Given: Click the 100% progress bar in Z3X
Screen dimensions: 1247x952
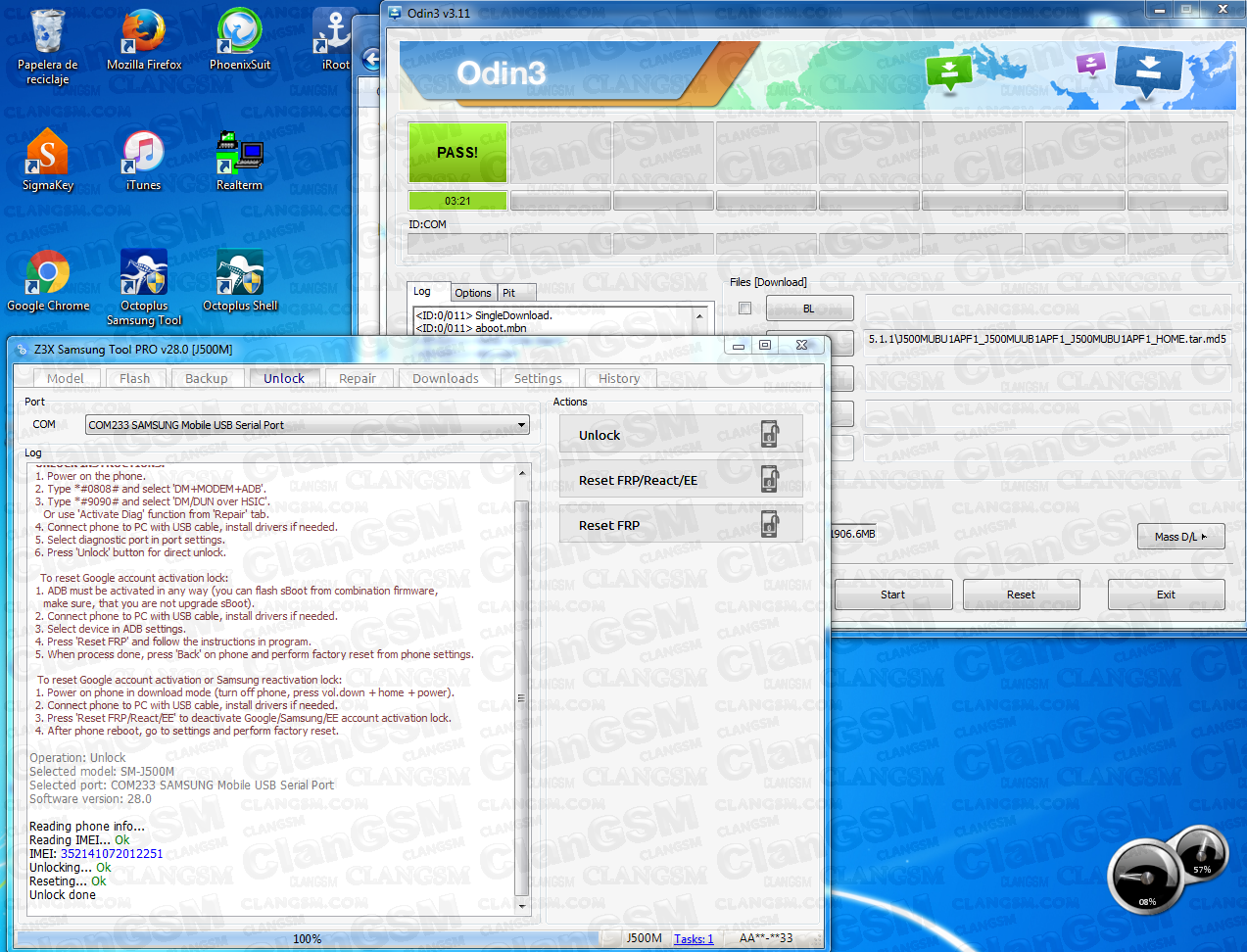Looking at the screenshot, I should (308, 938).
